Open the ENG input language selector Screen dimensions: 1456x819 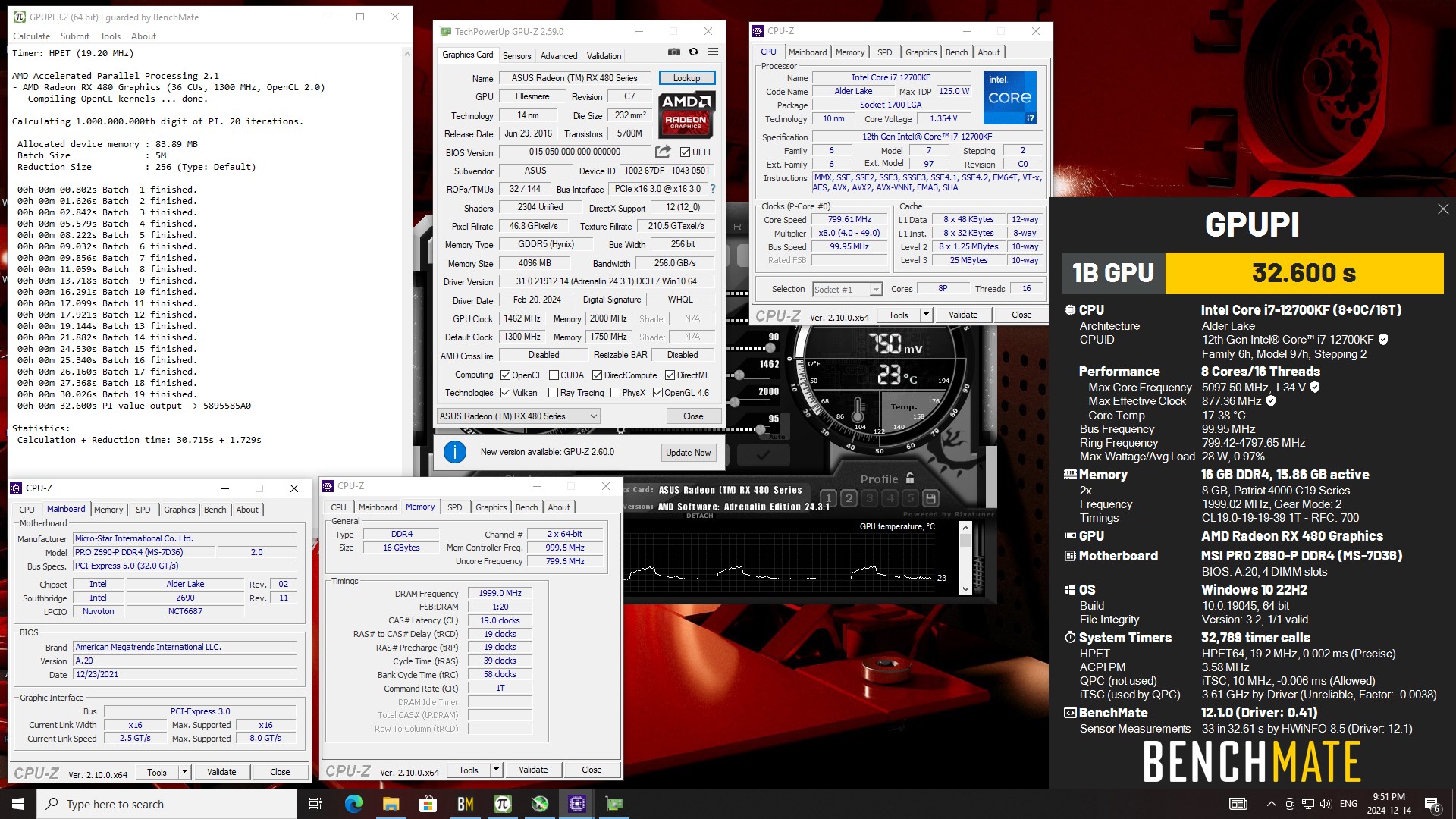tap(1348, 804)
